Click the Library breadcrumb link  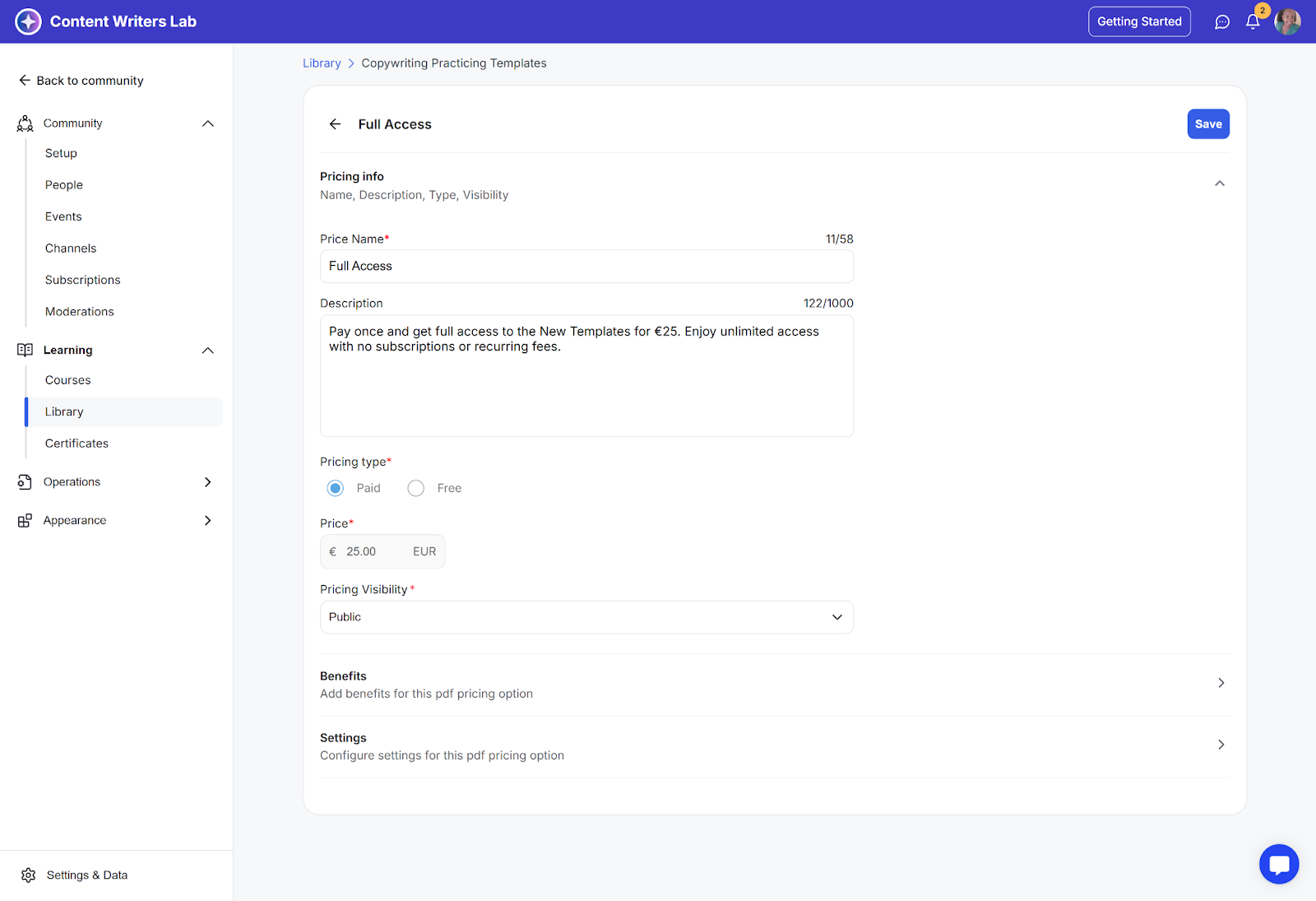point(322,63)
